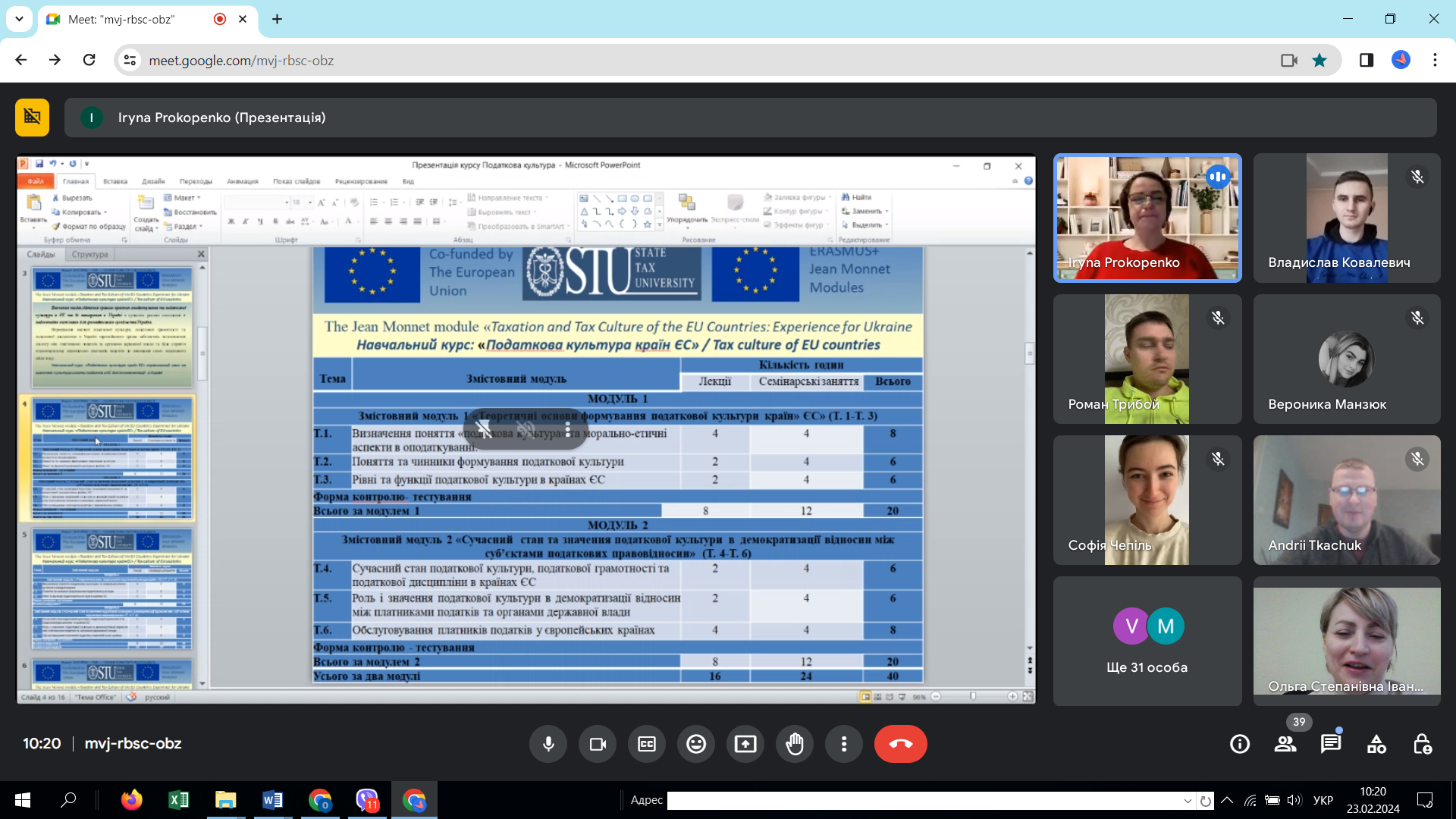Open more options three-dot menu in call bar

click(844, 744)
